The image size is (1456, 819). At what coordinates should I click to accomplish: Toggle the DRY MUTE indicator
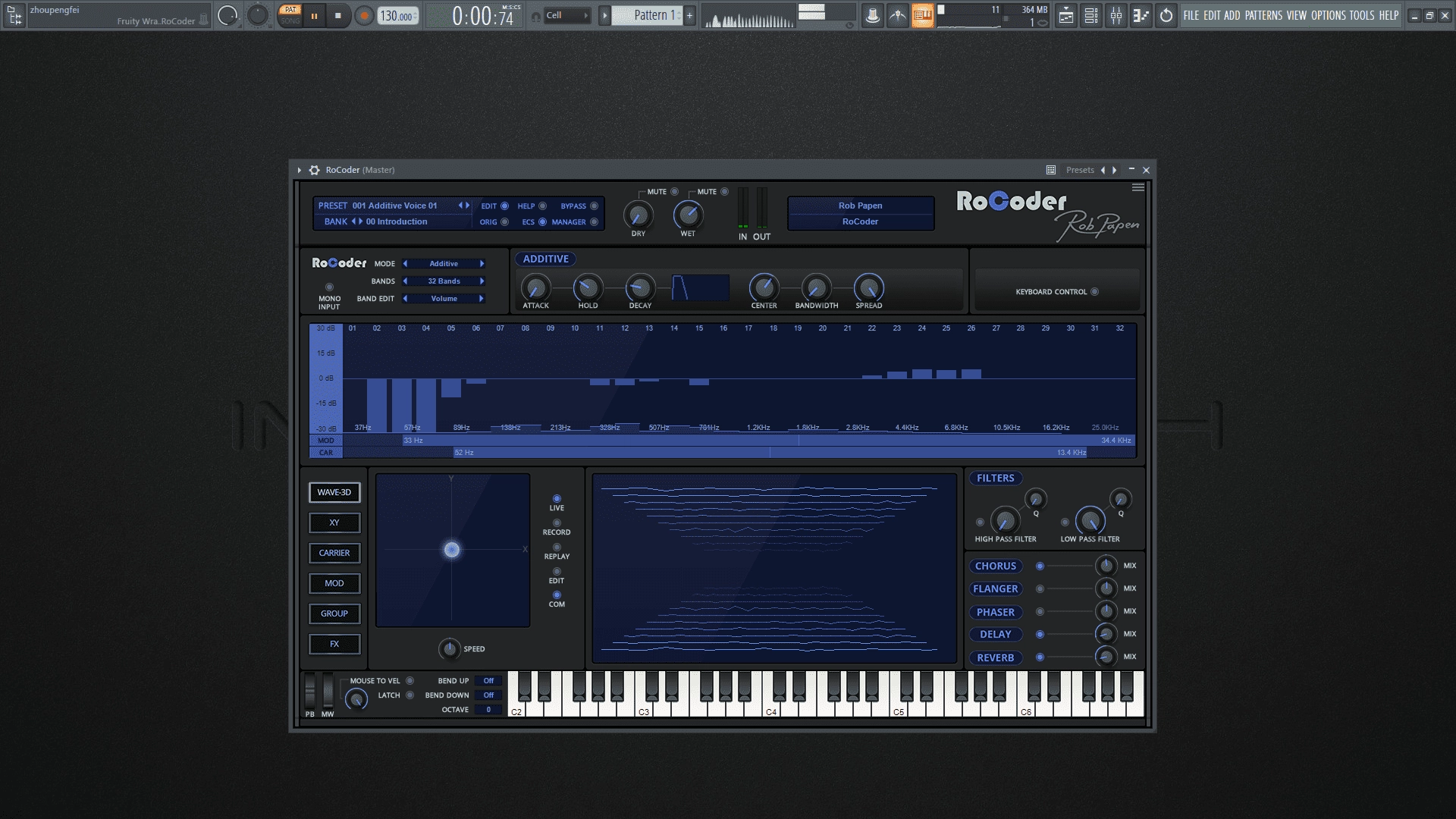(675, 192)
